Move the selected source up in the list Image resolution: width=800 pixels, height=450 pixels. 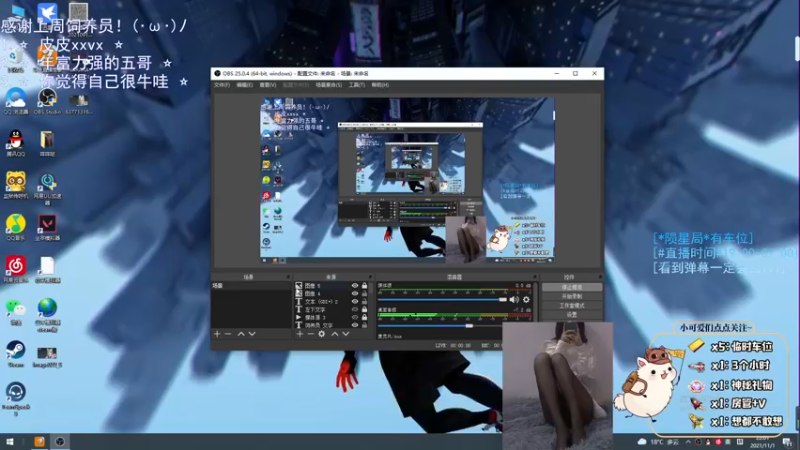click(x=335, y=334)
